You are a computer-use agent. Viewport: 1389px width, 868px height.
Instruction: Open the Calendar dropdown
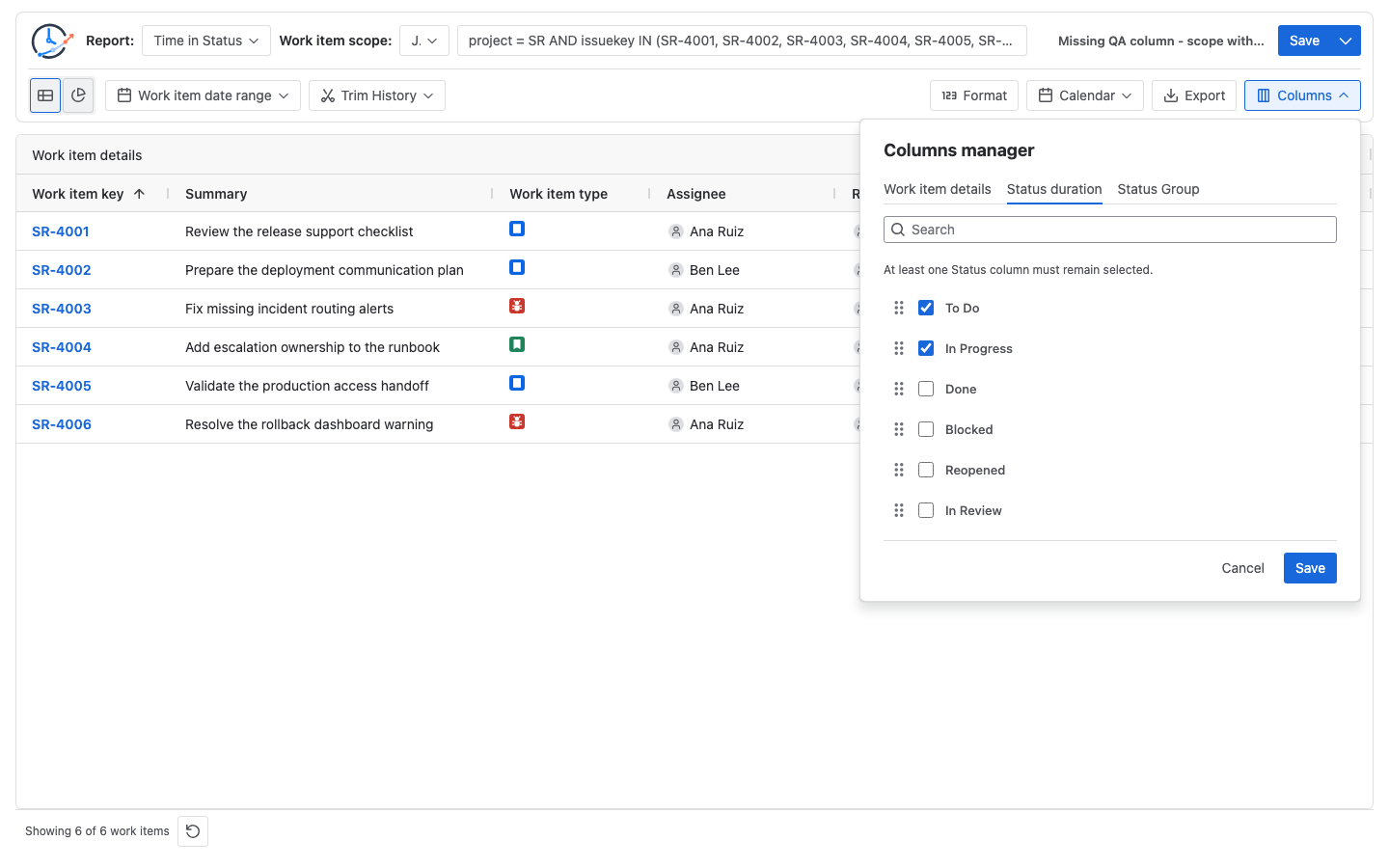click(x=1085, y=95)
